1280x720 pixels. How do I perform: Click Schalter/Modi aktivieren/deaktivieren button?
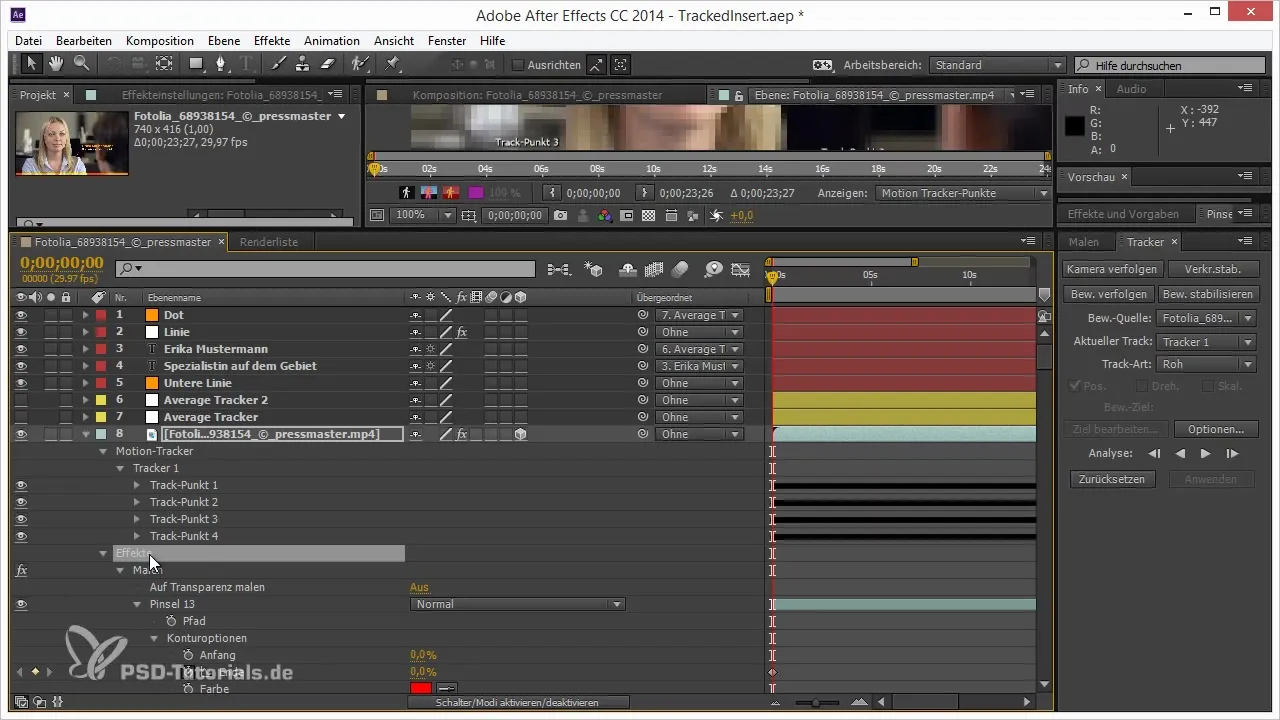518,703
